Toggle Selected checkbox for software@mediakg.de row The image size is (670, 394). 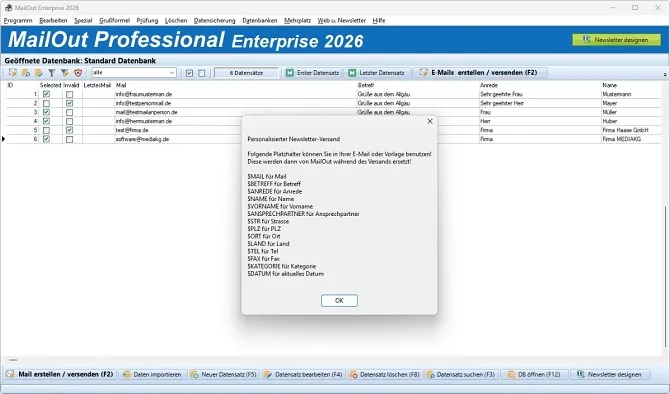coord(47,139)
